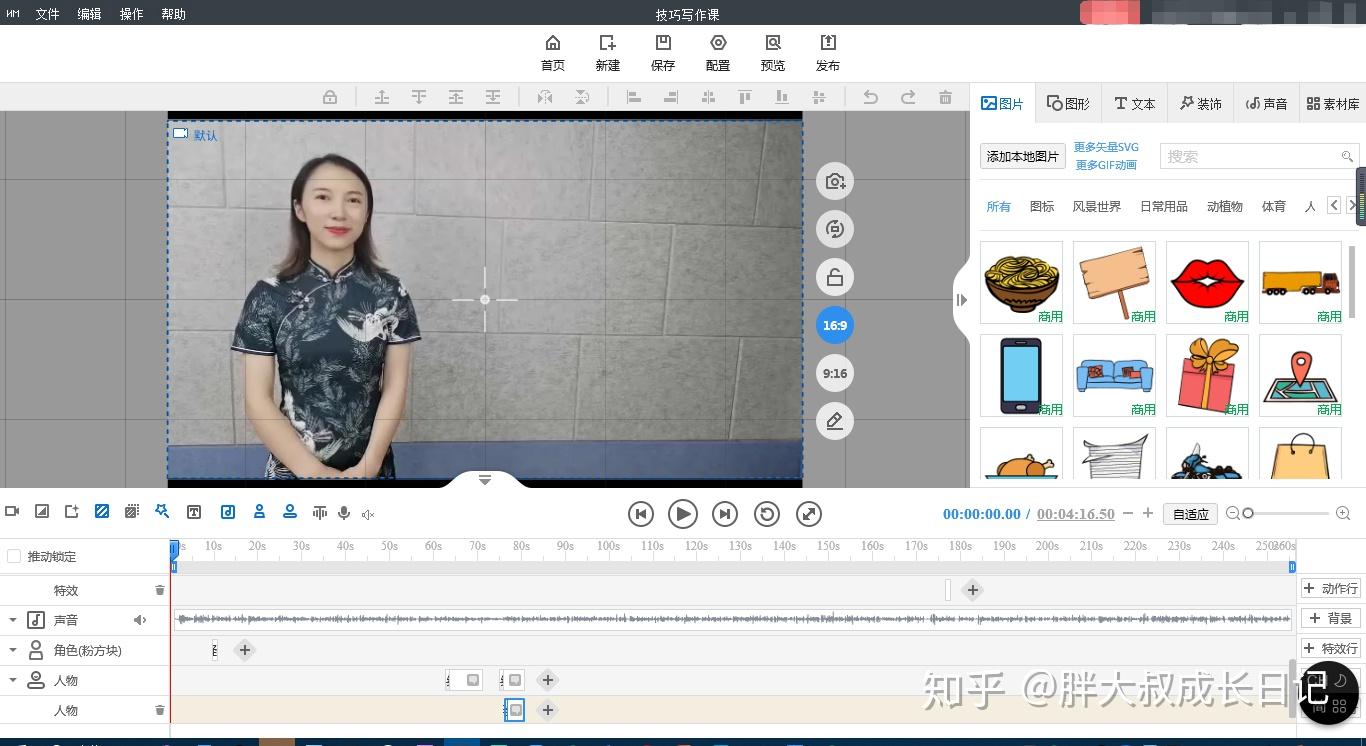1366x746 pixels.
Task: Click the 发布 publish icon
Action: pyautogui.click(x=828, y=43)
